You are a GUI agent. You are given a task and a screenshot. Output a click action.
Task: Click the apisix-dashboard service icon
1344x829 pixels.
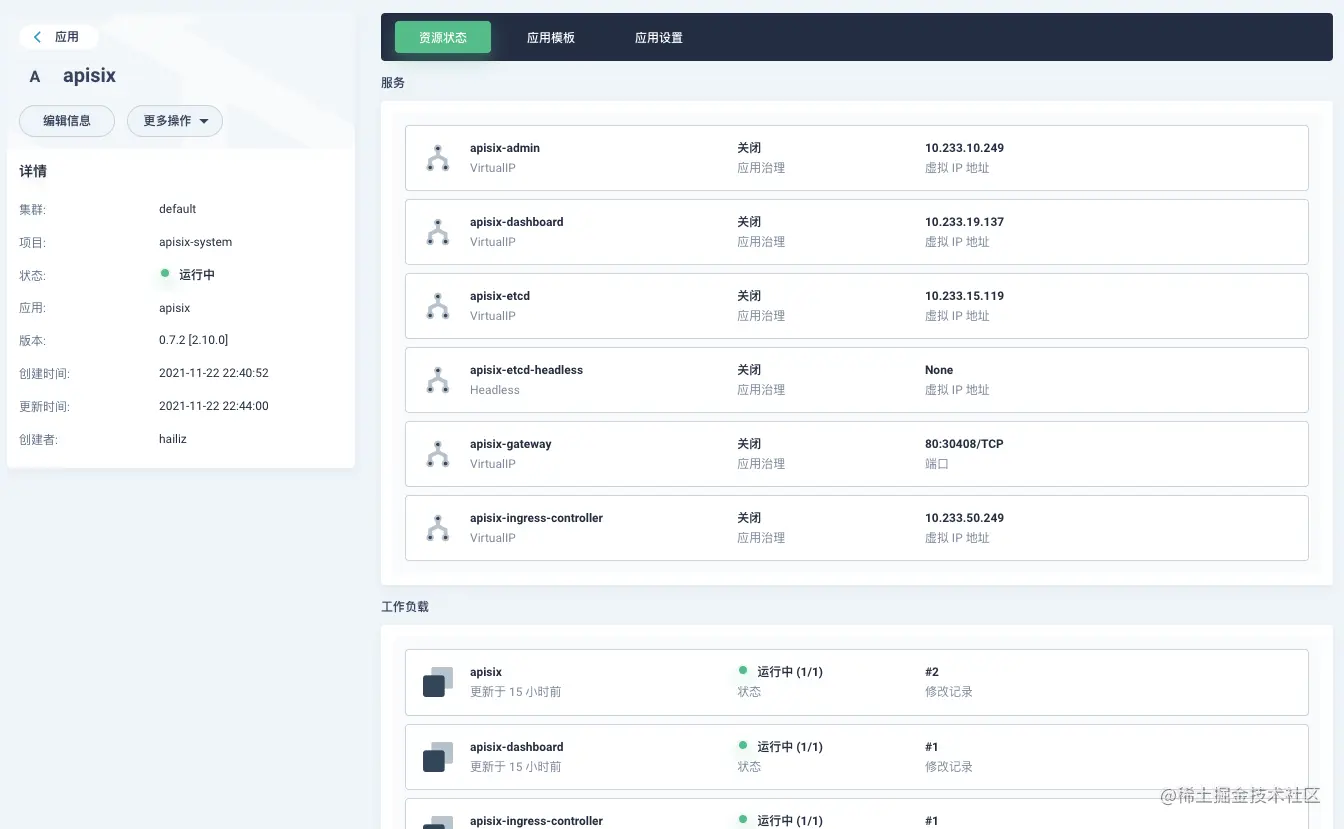437,232
